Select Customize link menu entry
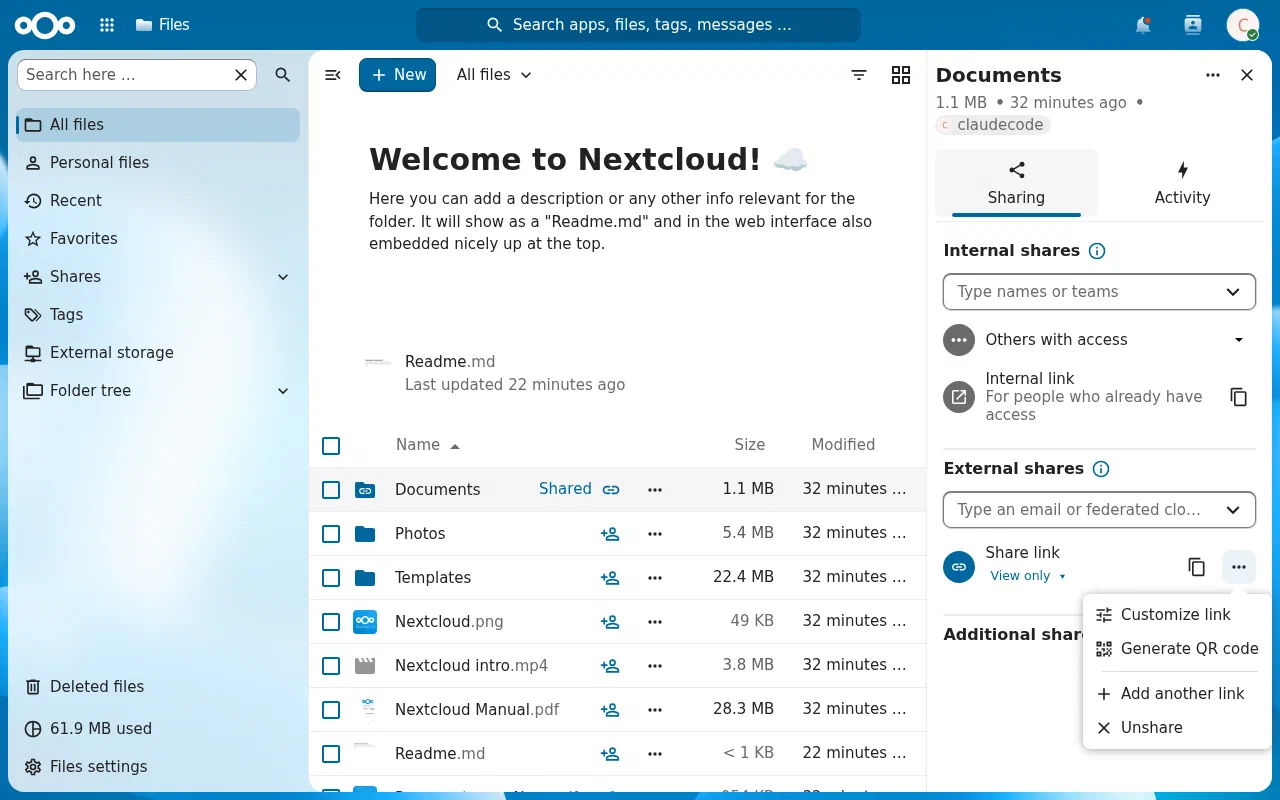Viewport: 1280px width, 800px height. coord(1177,615)
